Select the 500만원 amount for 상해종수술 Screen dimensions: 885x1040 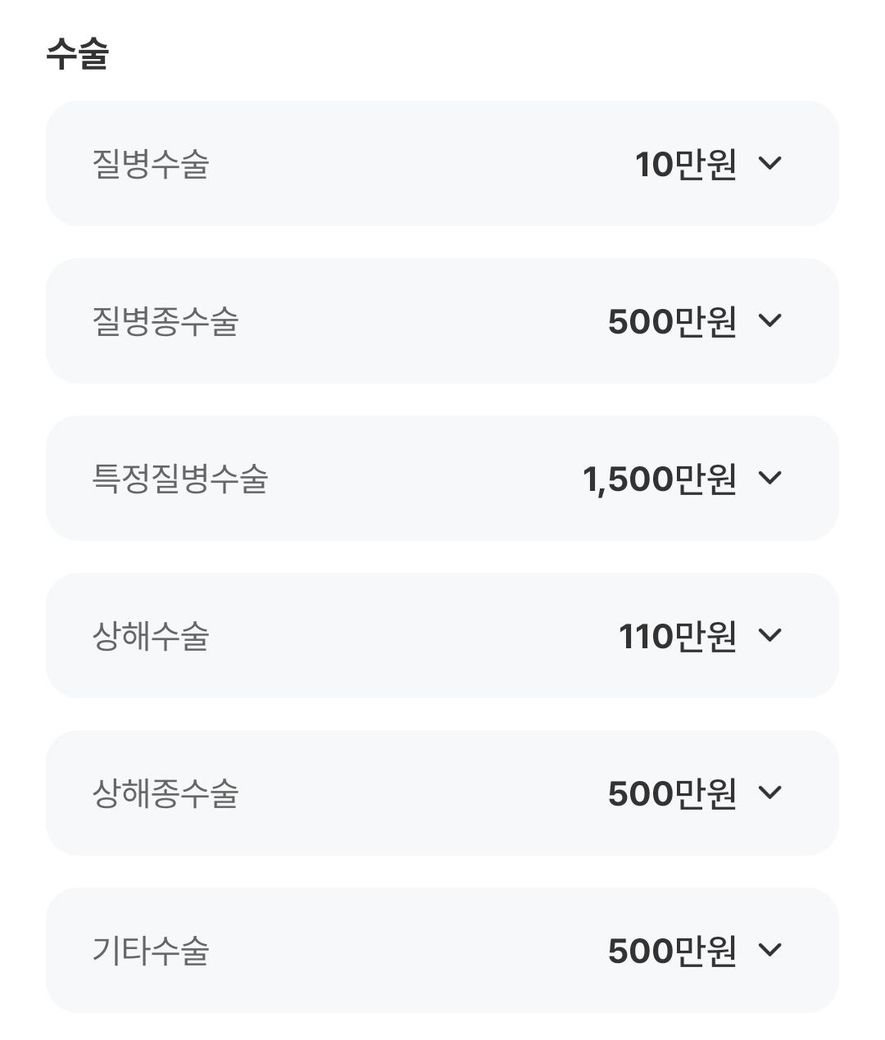672,794
